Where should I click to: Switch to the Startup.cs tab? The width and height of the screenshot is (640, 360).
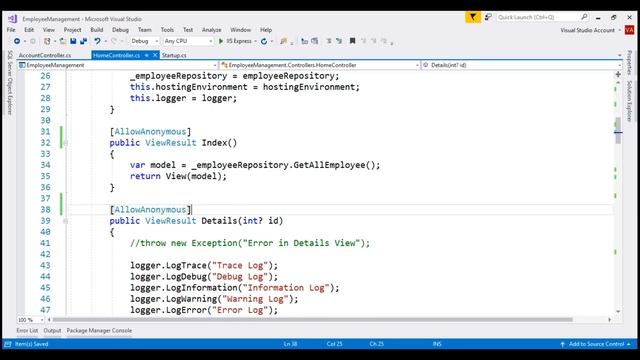click(x=174, y=55)
